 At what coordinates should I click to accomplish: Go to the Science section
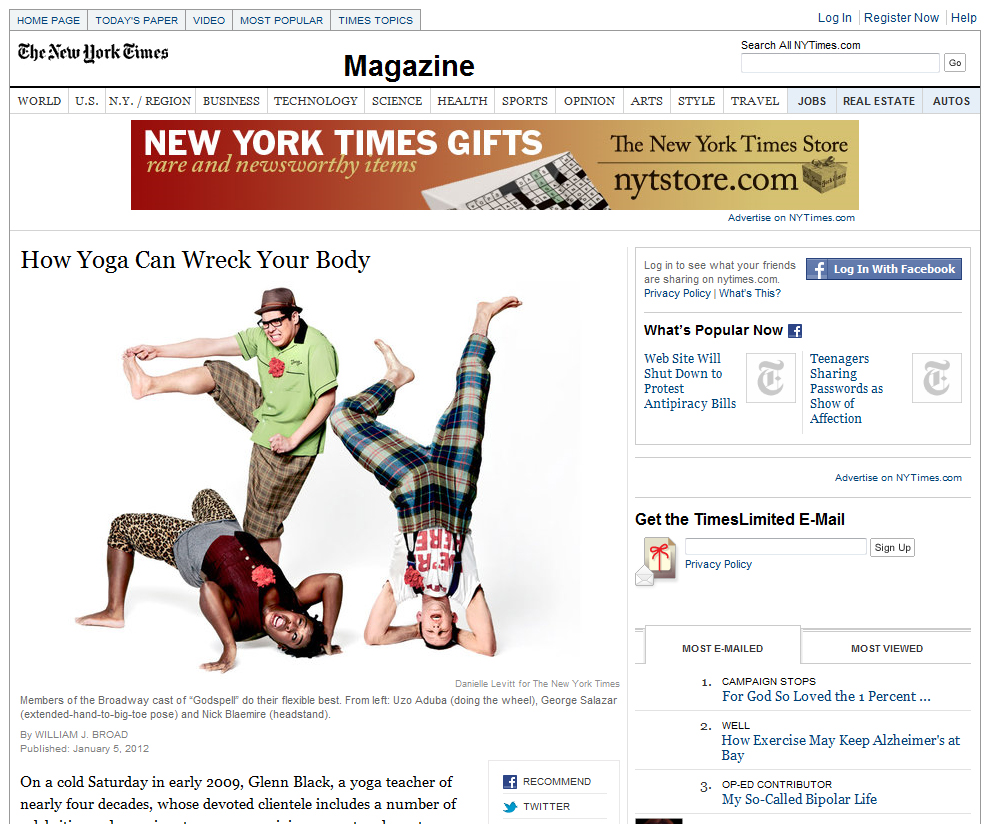[x=397, y=101]
